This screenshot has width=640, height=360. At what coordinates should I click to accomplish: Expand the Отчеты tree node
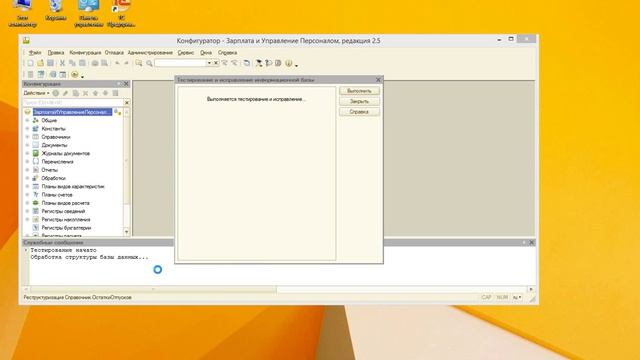[27, 170]
